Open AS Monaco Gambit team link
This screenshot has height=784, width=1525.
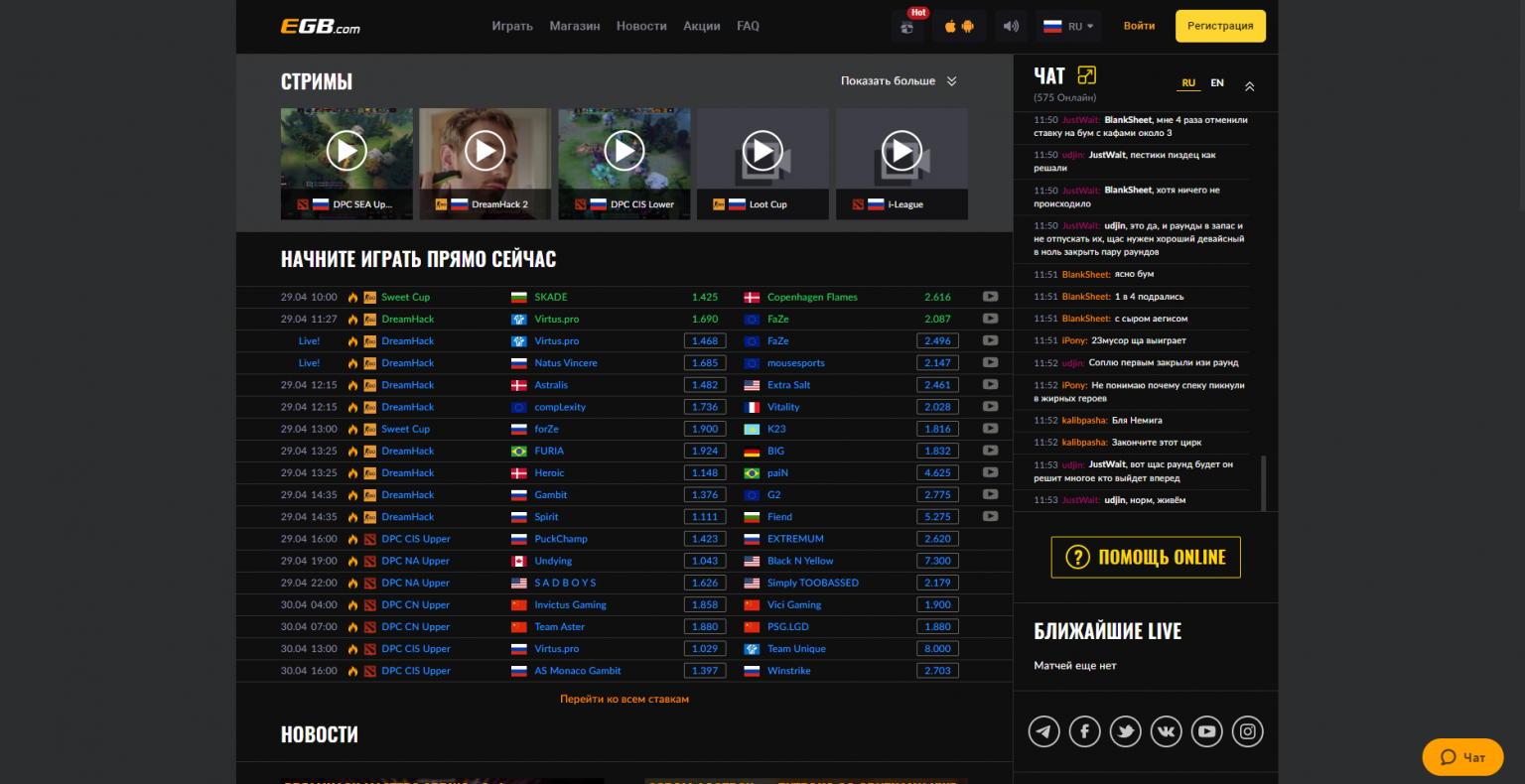[x=578, y=671]
